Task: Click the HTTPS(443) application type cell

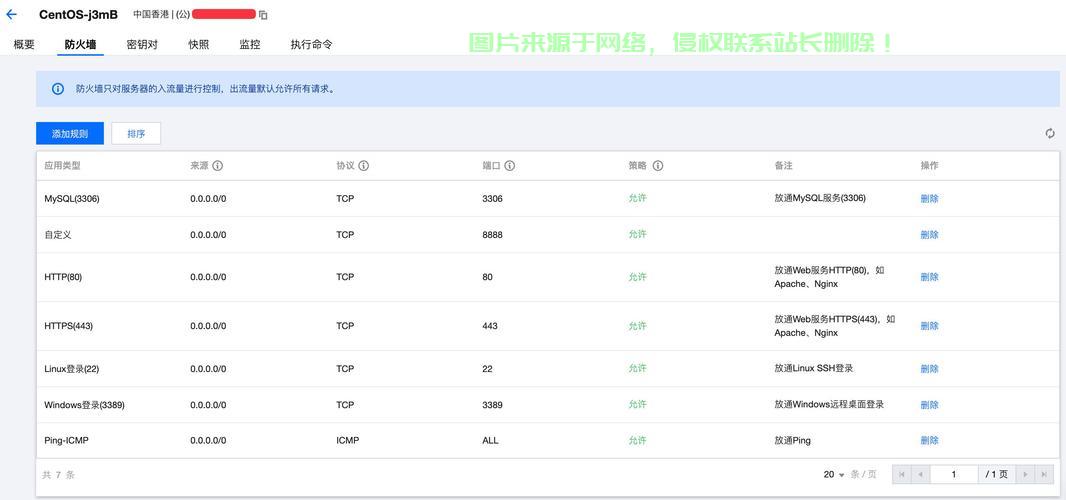Action: 69,326
